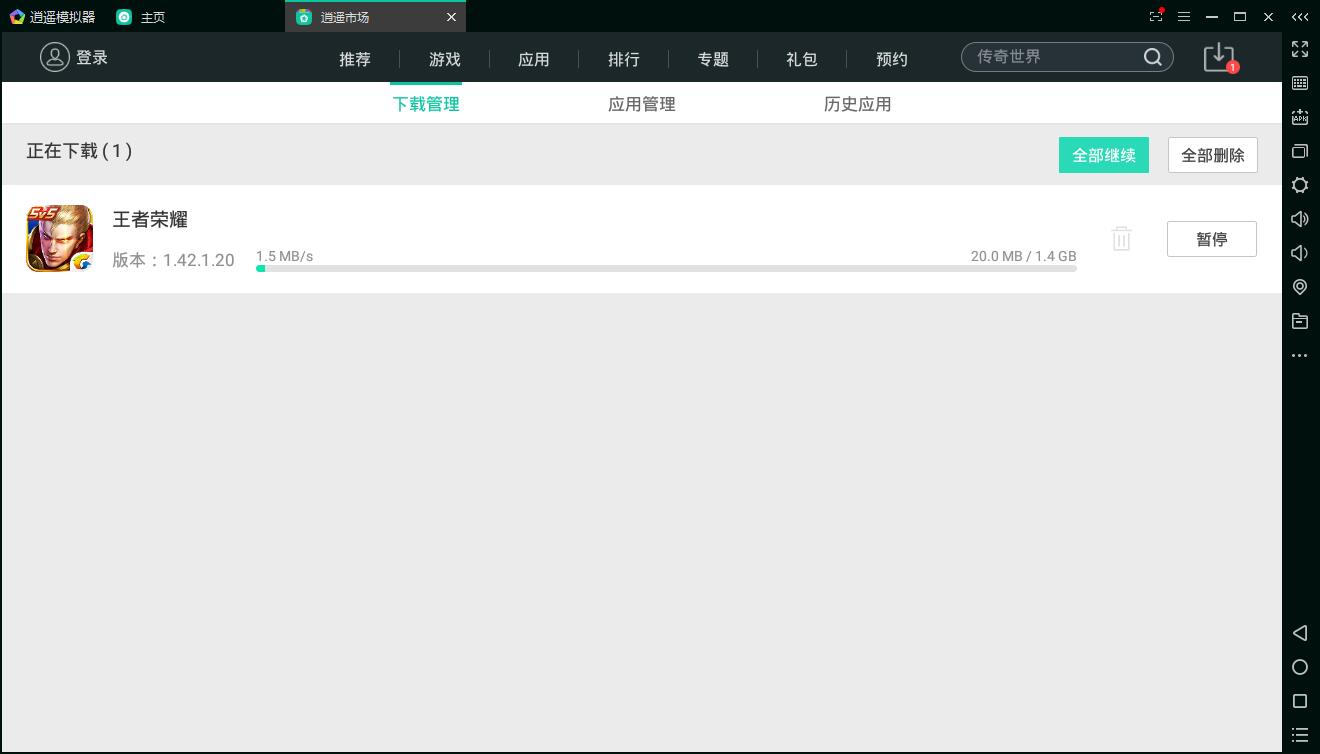Collapse sidebar with triple chevron icon
Screen dimensions: 1320x754
pos(1300,17)
